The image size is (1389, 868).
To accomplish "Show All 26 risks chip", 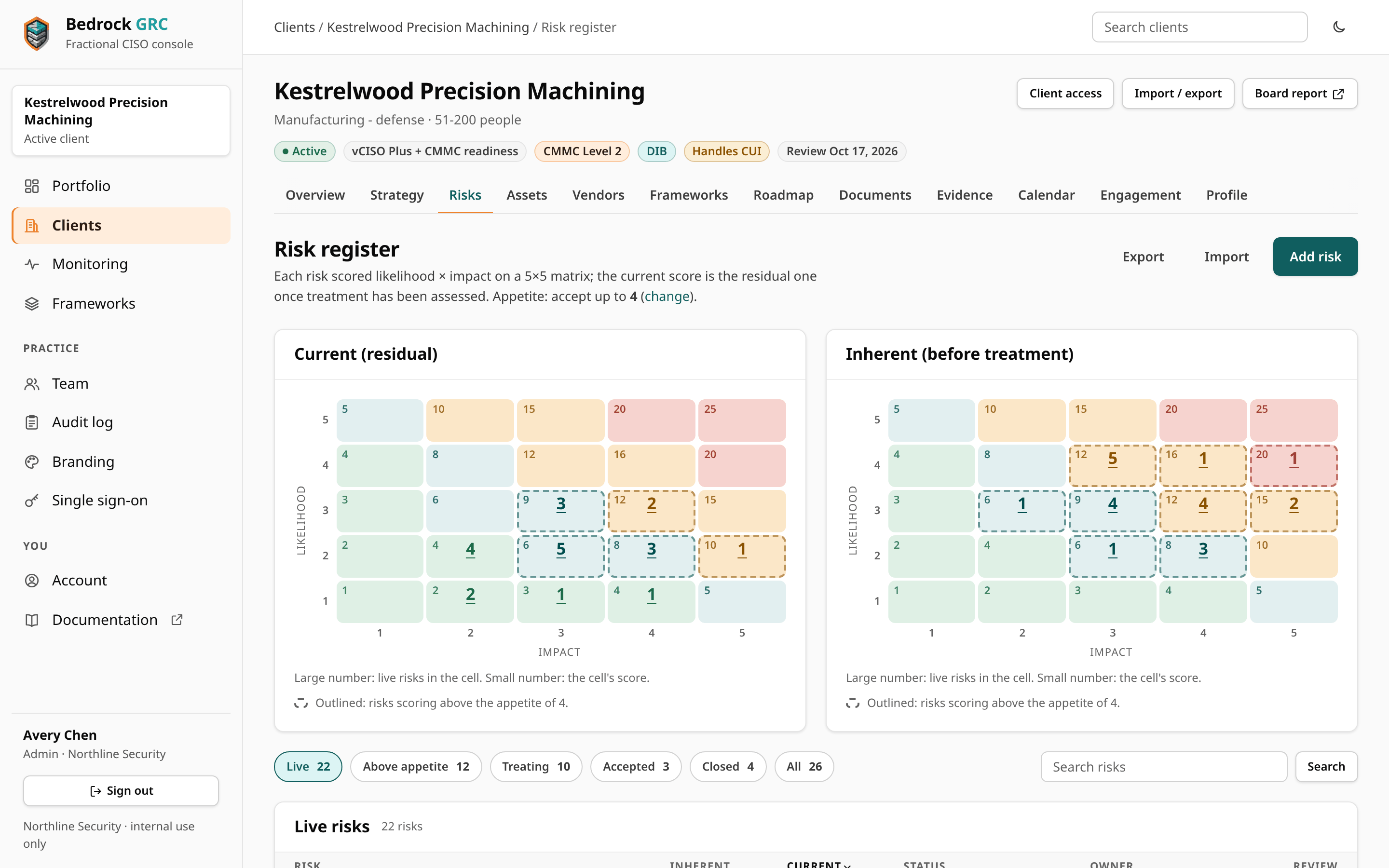I will click(x=803, y=766).
